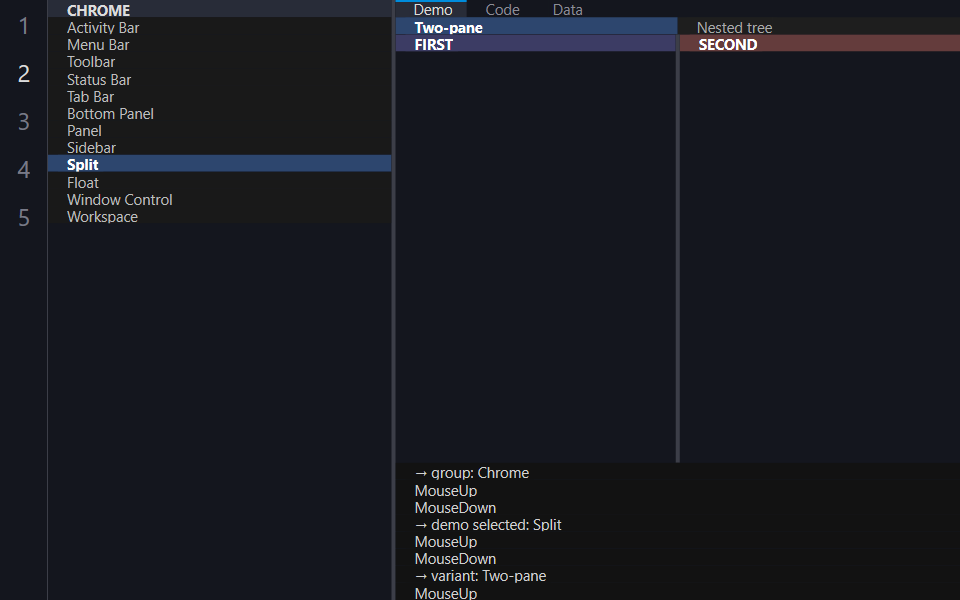Choose Bottom Panel from the list
Viewport: 960px width, 600px height.
[219, 114]
